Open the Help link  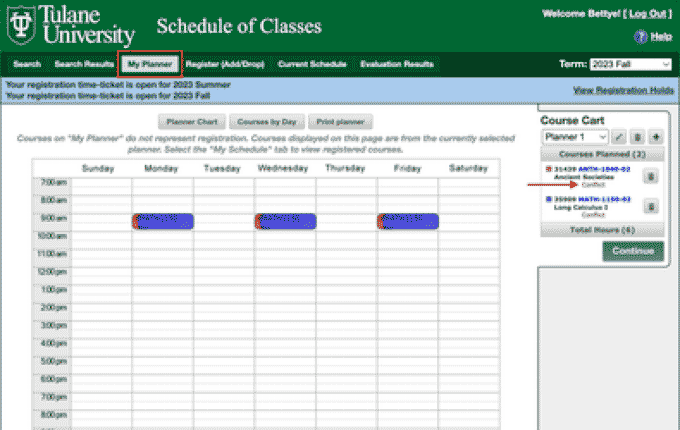(661, 37)
